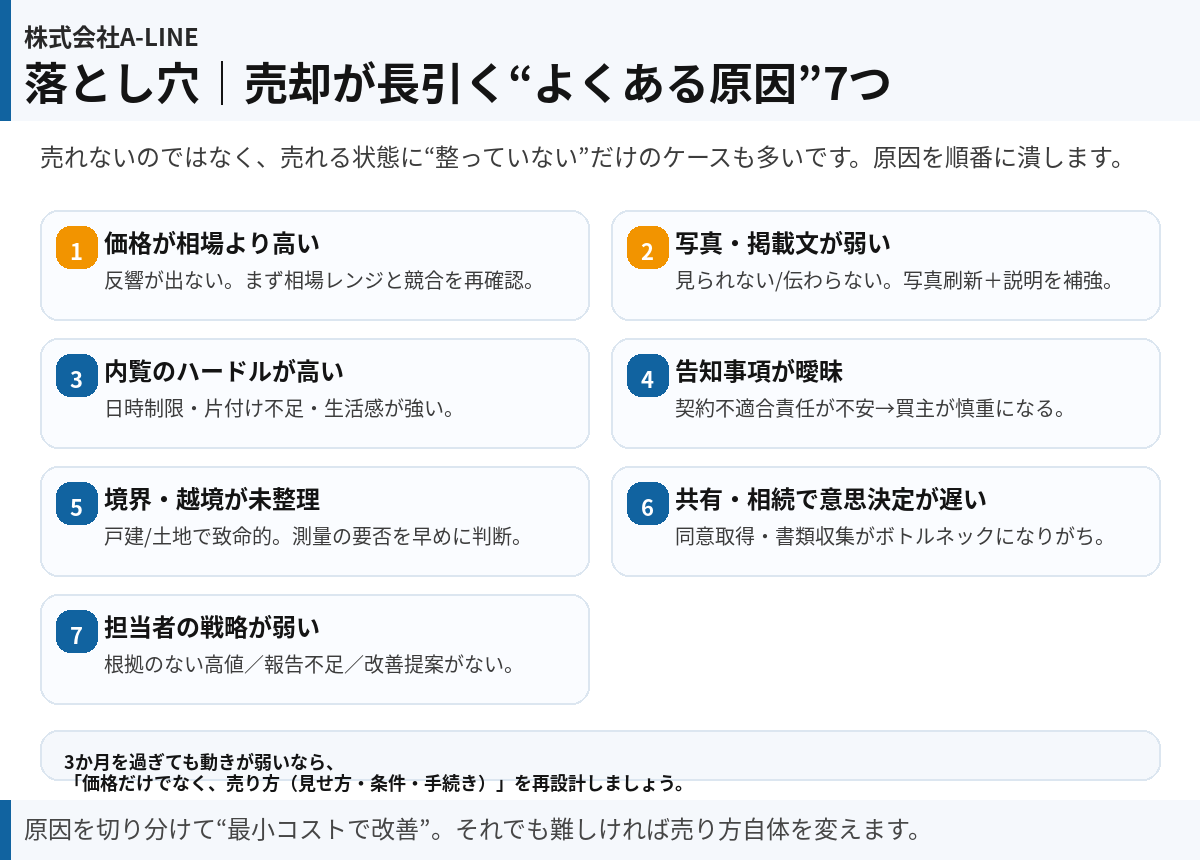Viewport: 1200px width, 860px height.
Task: Select the blue number 7 badge
Action: 76,632
